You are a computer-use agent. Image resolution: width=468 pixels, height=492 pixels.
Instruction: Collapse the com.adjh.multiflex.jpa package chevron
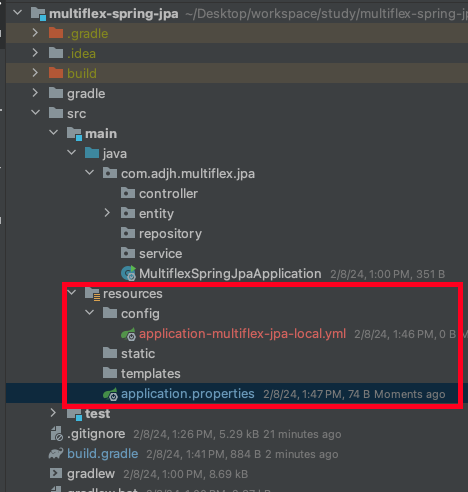click(89, 173)
